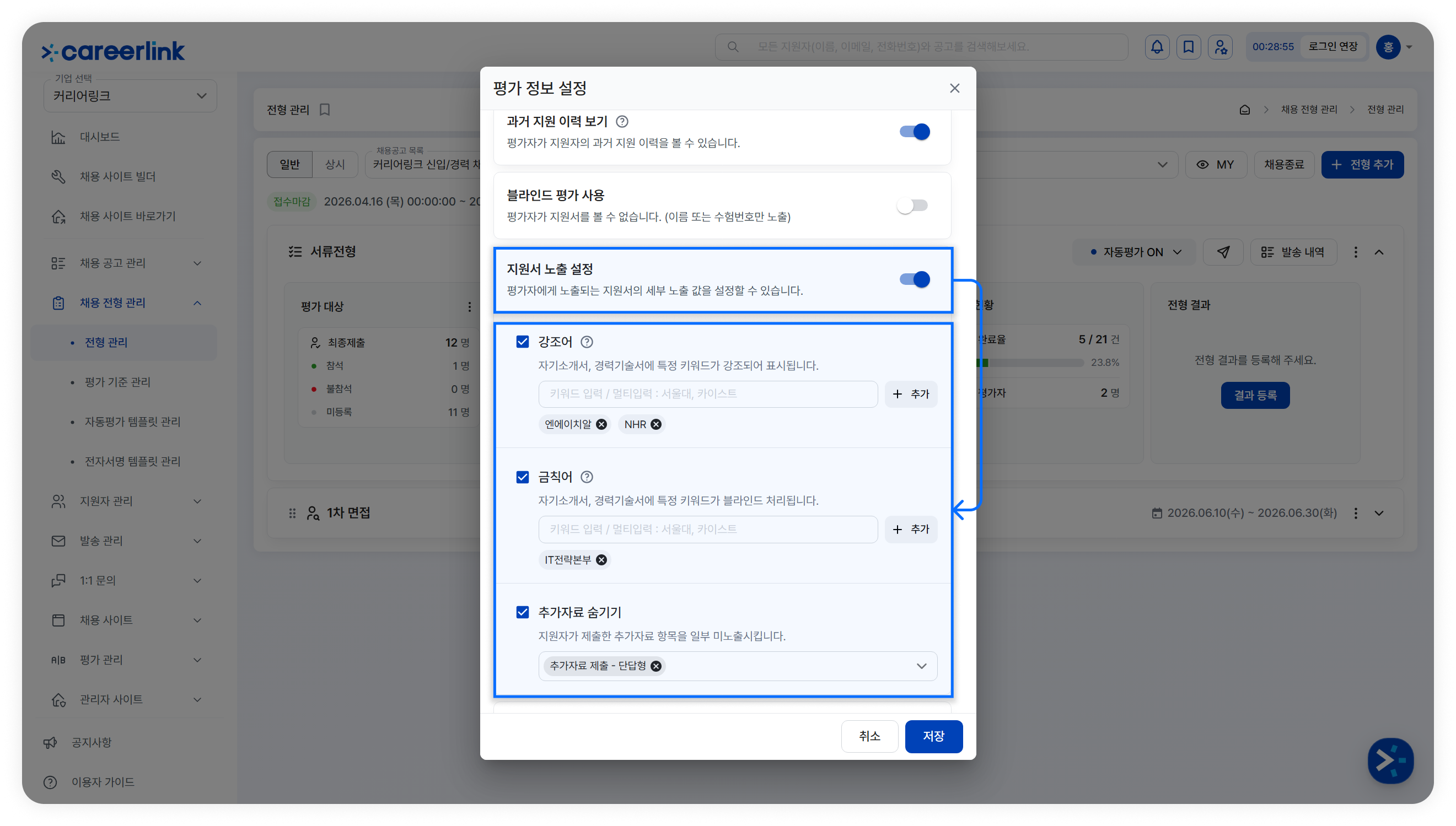Click the 강조어 keyword input field
Viewport: 1456px width, 826px height.
(707, 393)
